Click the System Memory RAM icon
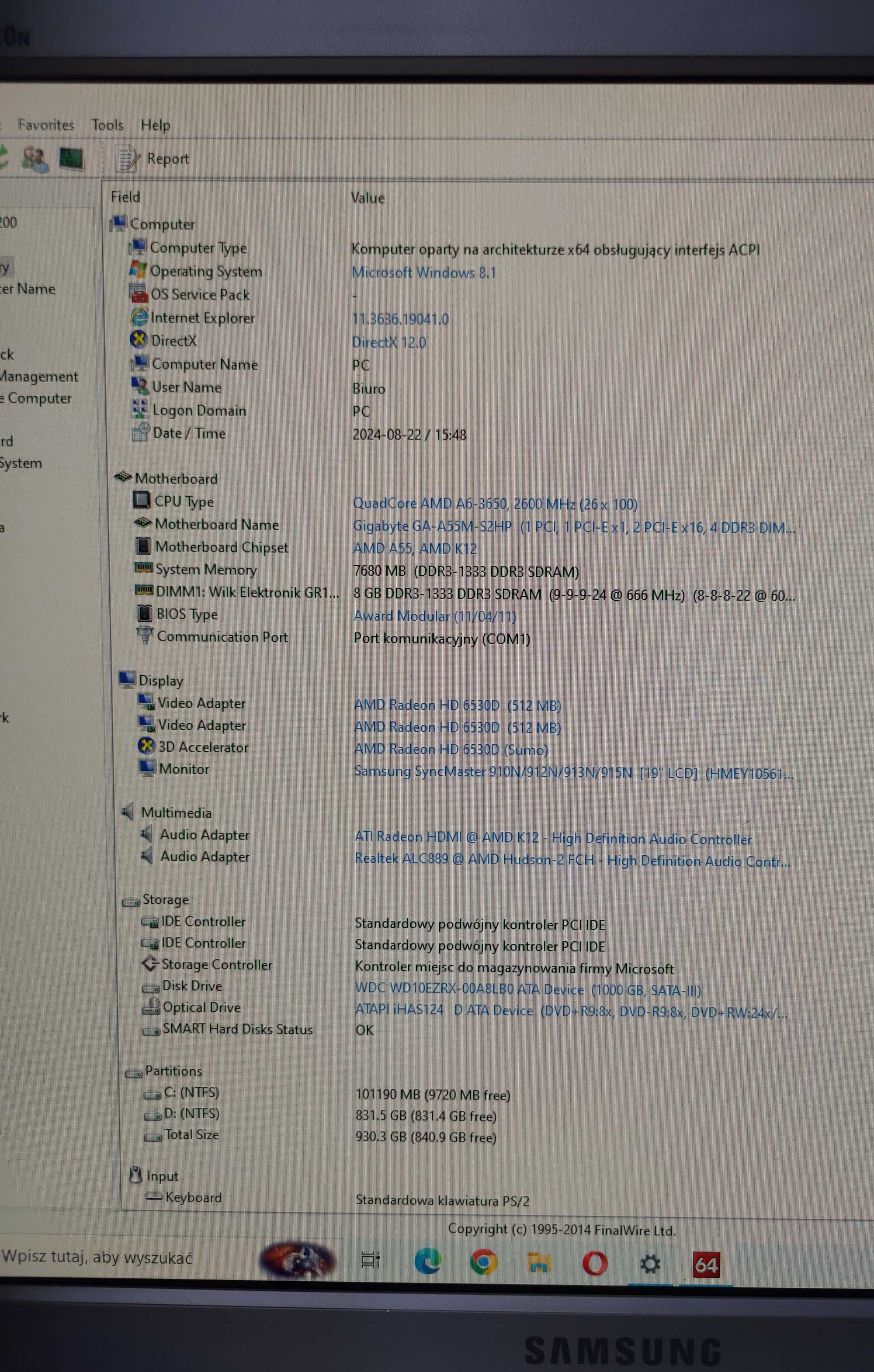 (x=144, y=568)
